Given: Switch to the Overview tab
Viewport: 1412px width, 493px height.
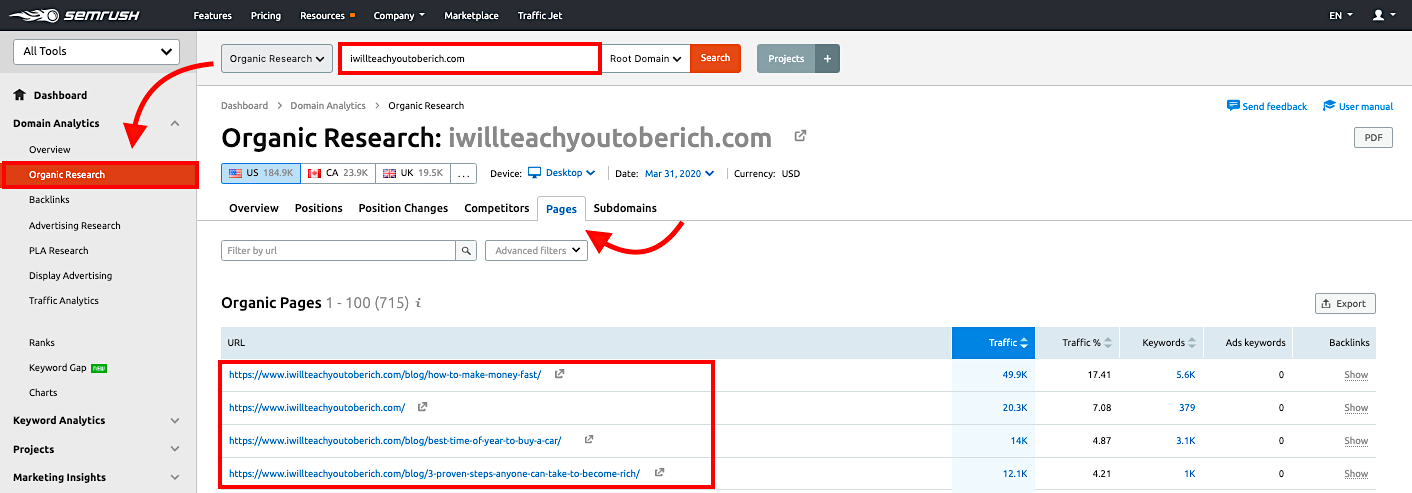Looking at the screenshot, I should coord(254,208).
